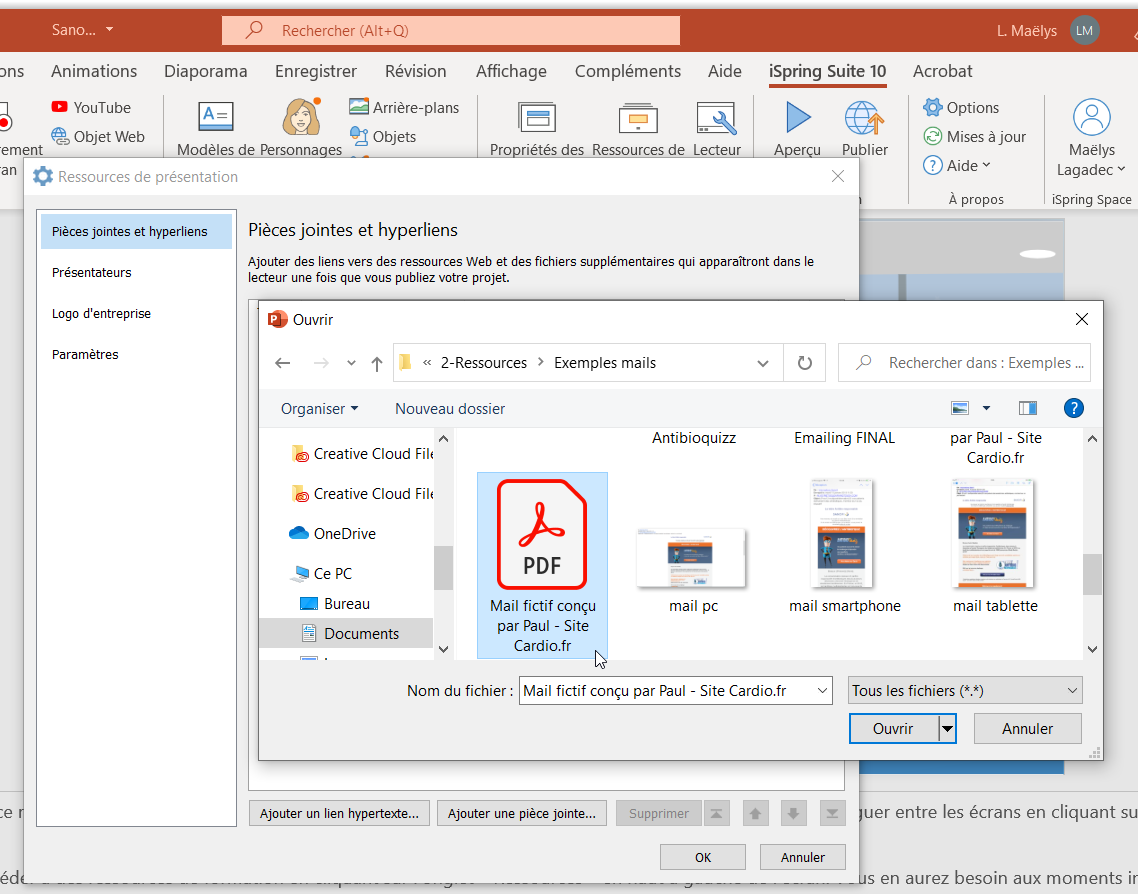Screen dimensions: 1138x894
Task: Refresh folder with the reload icon
Action: 805,363
